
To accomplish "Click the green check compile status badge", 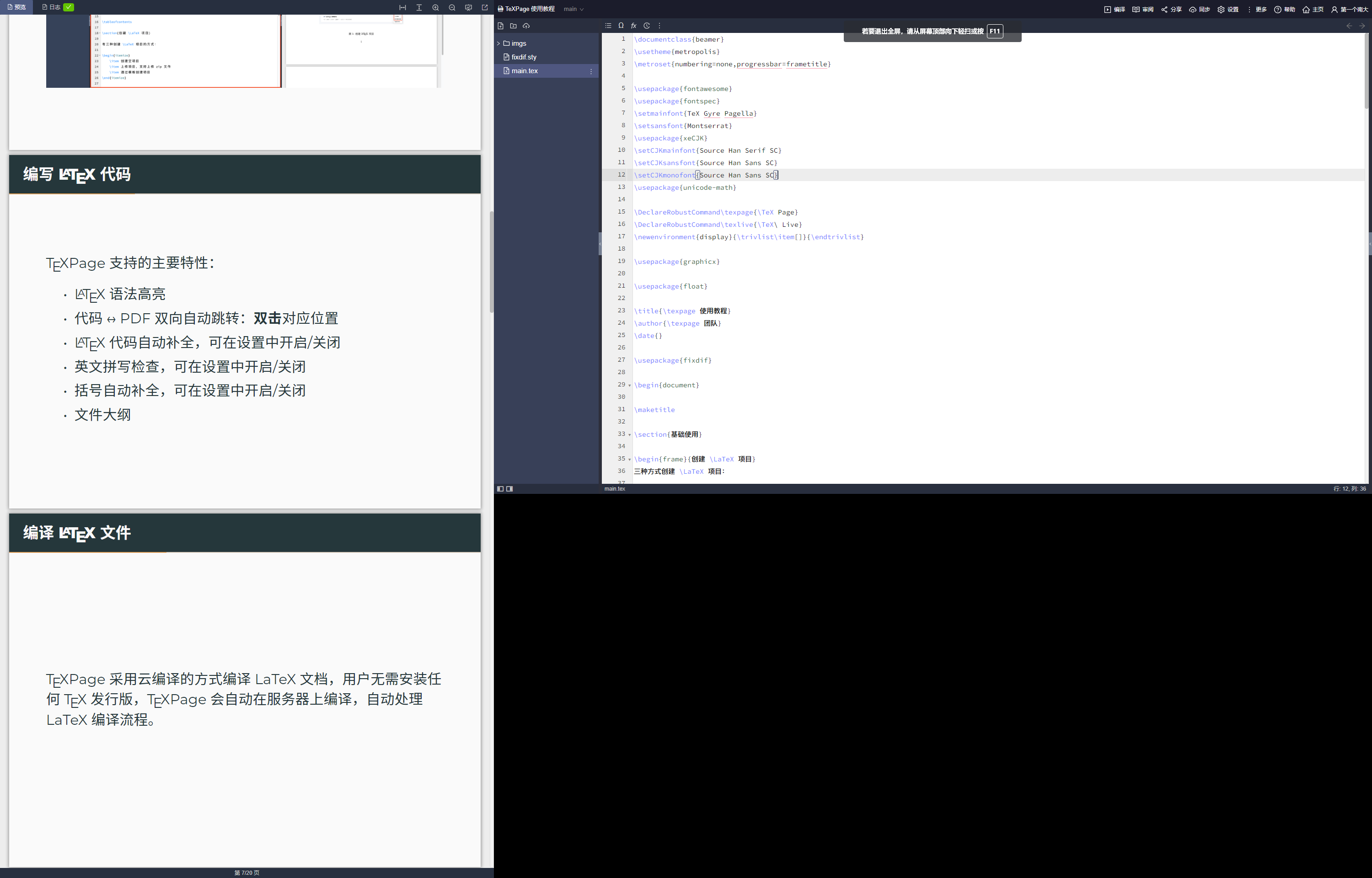I will click(69, 7).
